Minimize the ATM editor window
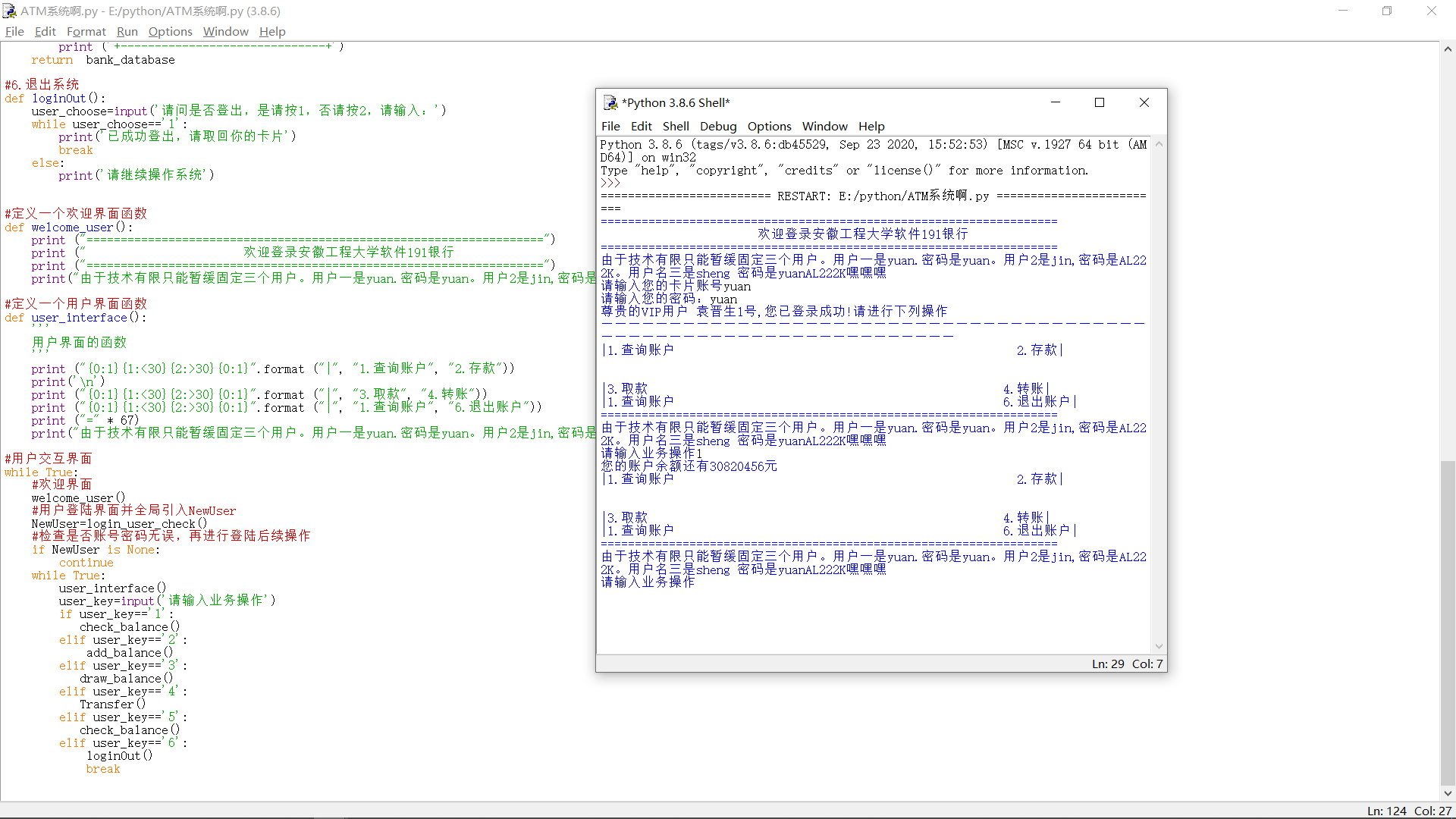Viewport: 1456px width, 819px height. point(1342,11)
